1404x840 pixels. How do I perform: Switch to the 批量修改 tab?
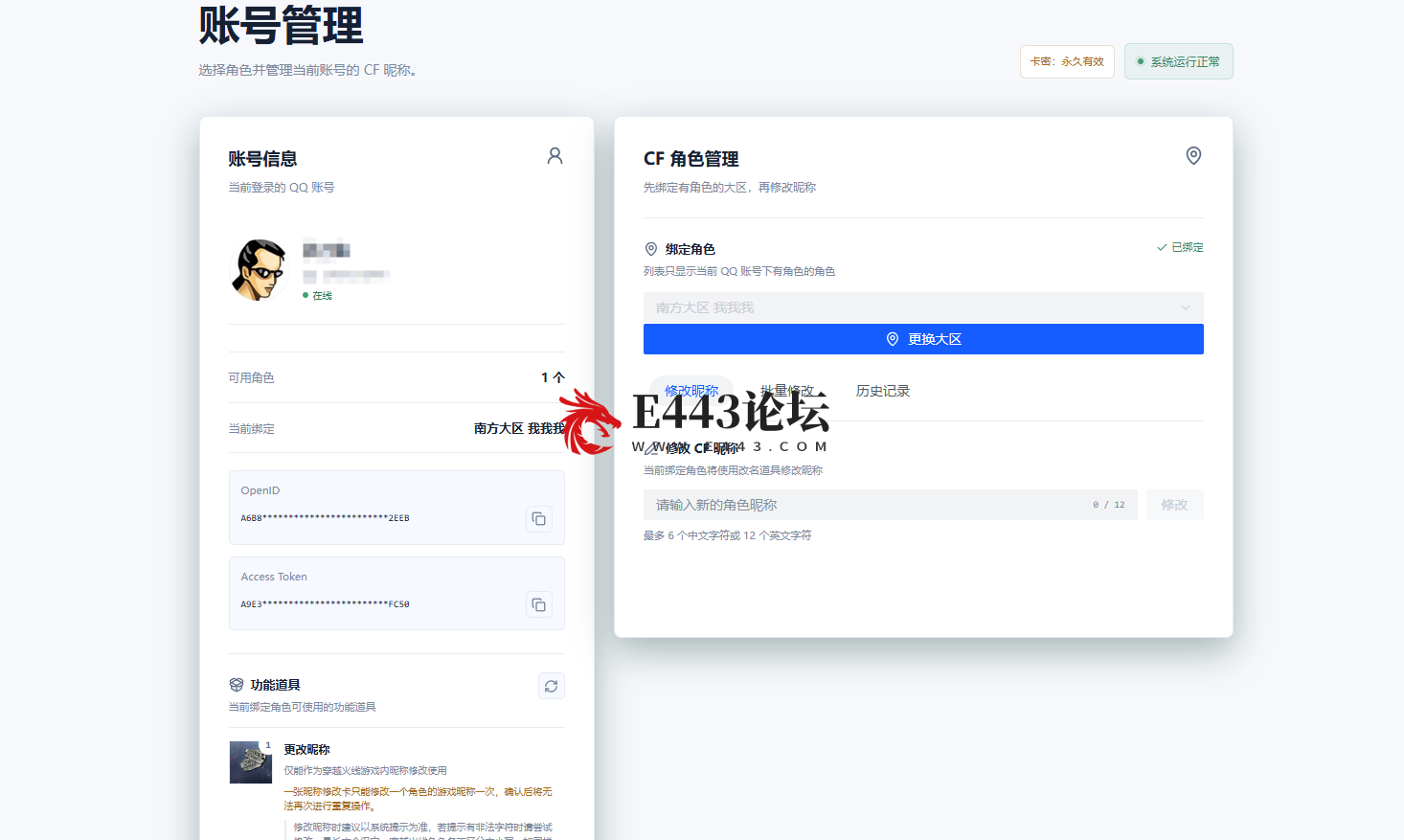[787, 391]
